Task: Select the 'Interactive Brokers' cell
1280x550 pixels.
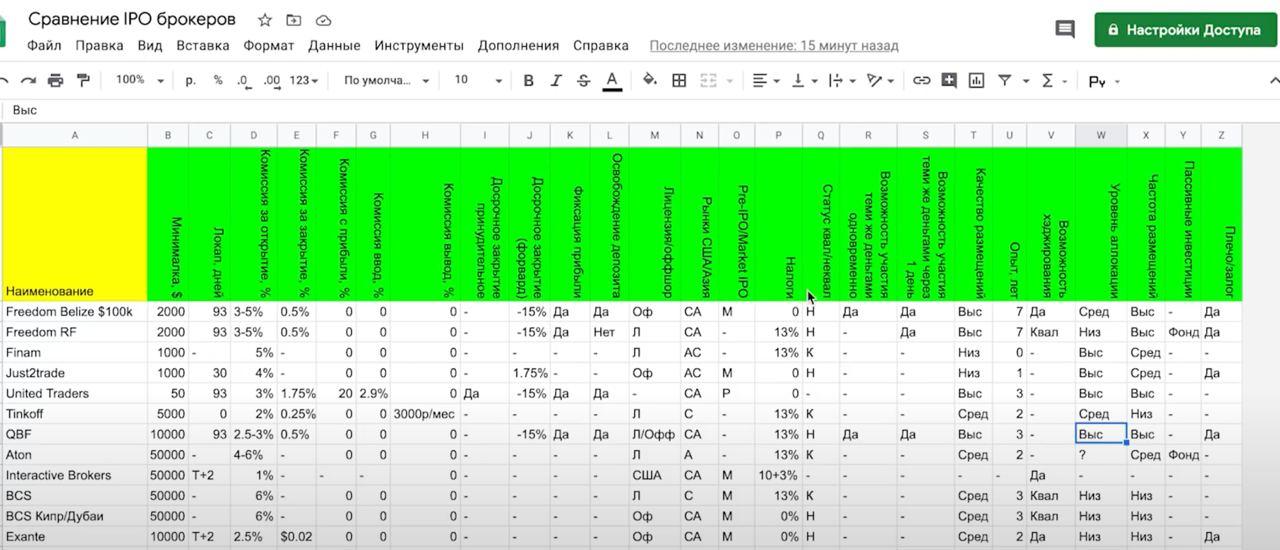Action: coord(74,475)
